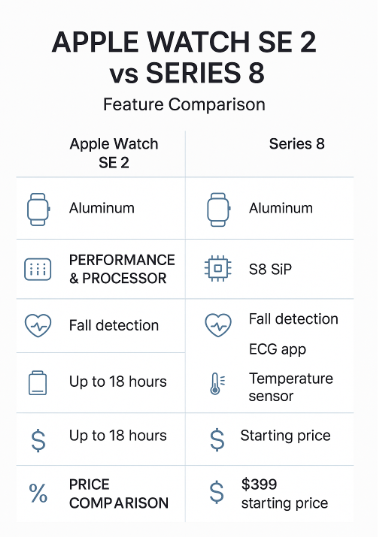Screen dimensions: 379x537
Task: Select the Apple Watch SE 2 column header
Action: point(114,153)
